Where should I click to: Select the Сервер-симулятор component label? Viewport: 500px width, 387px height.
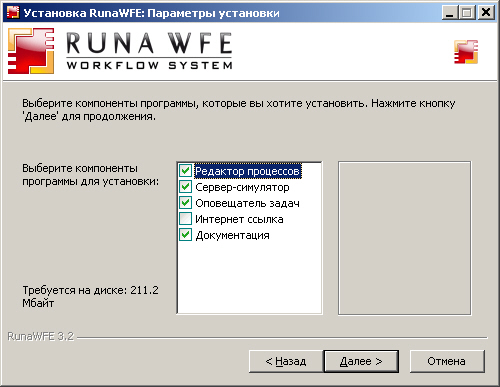[242, 187]
